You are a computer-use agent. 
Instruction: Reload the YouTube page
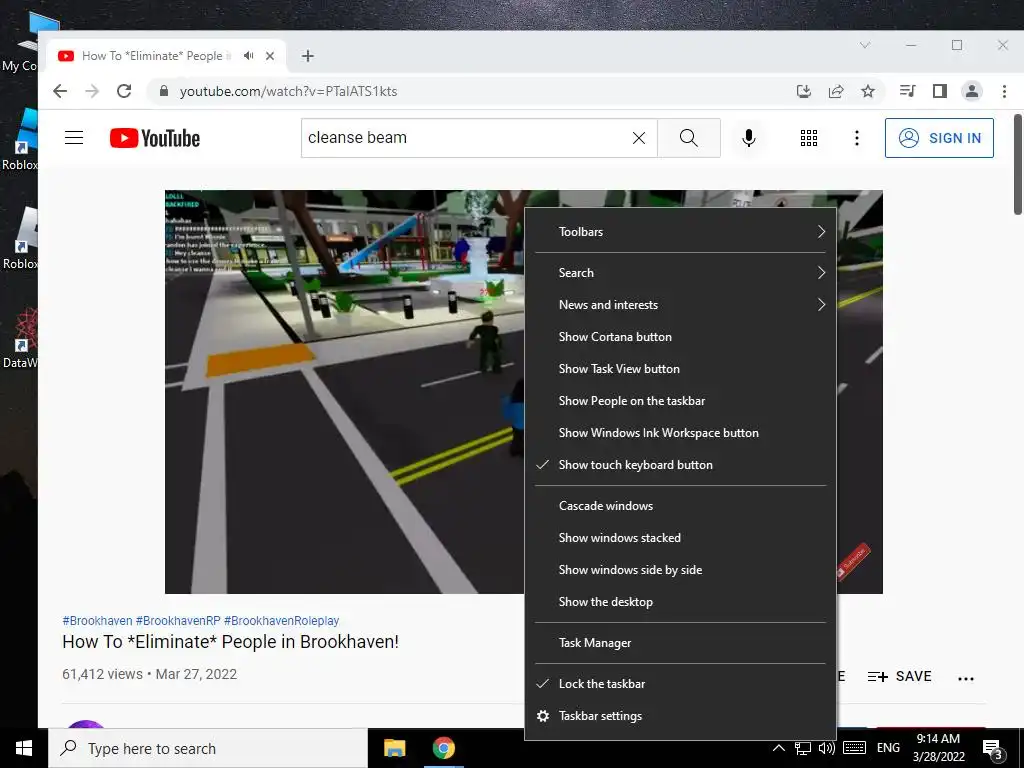pos(124,91)
